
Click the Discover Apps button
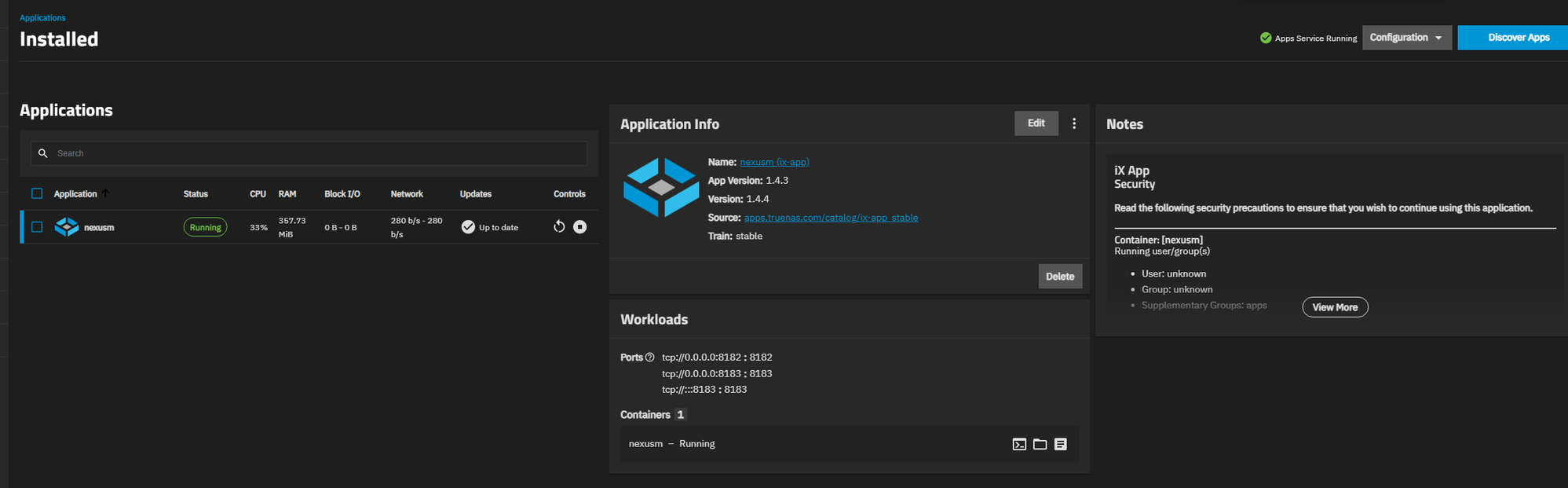click(1513, 38)
